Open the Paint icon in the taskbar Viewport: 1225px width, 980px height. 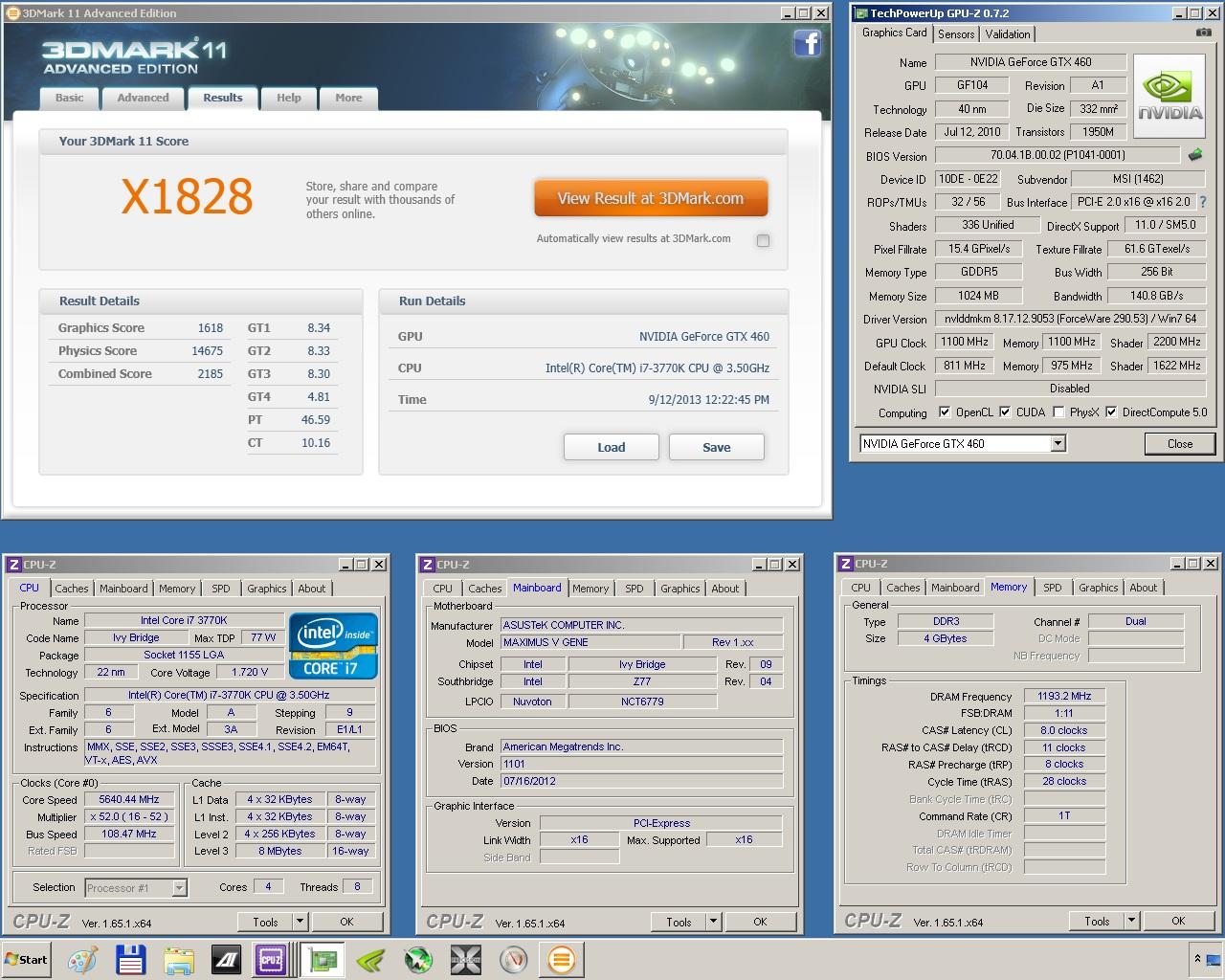tap(83, 960)
